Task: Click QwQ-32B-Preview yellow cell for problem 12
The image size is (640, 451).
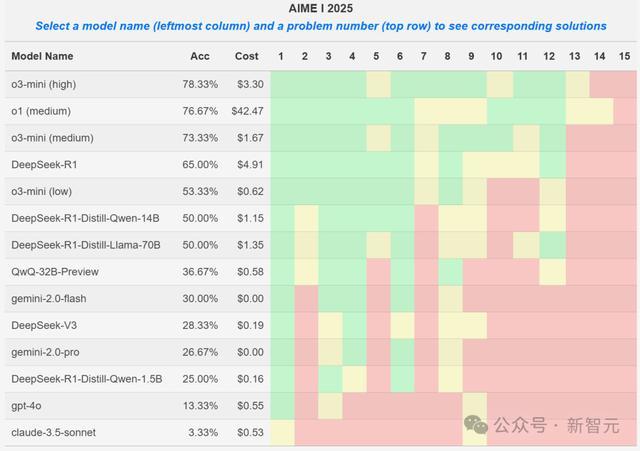Action: 553,272
